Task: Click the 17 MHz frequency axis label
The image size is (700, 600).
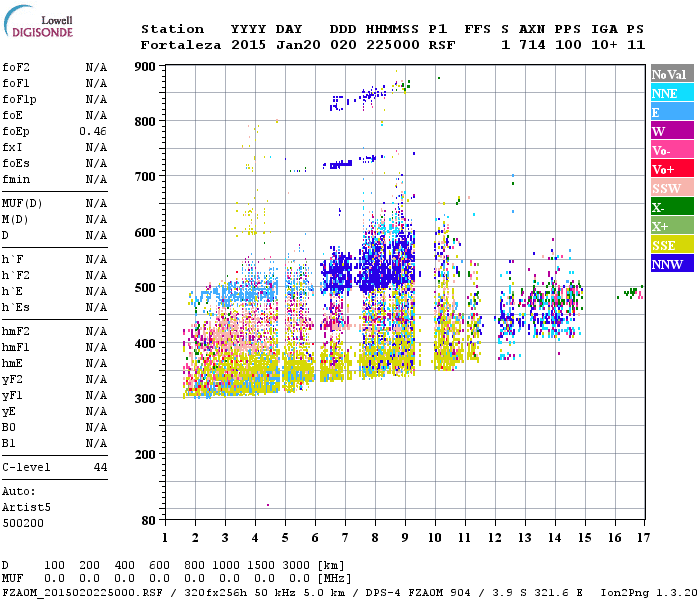Action: point(643,538)
